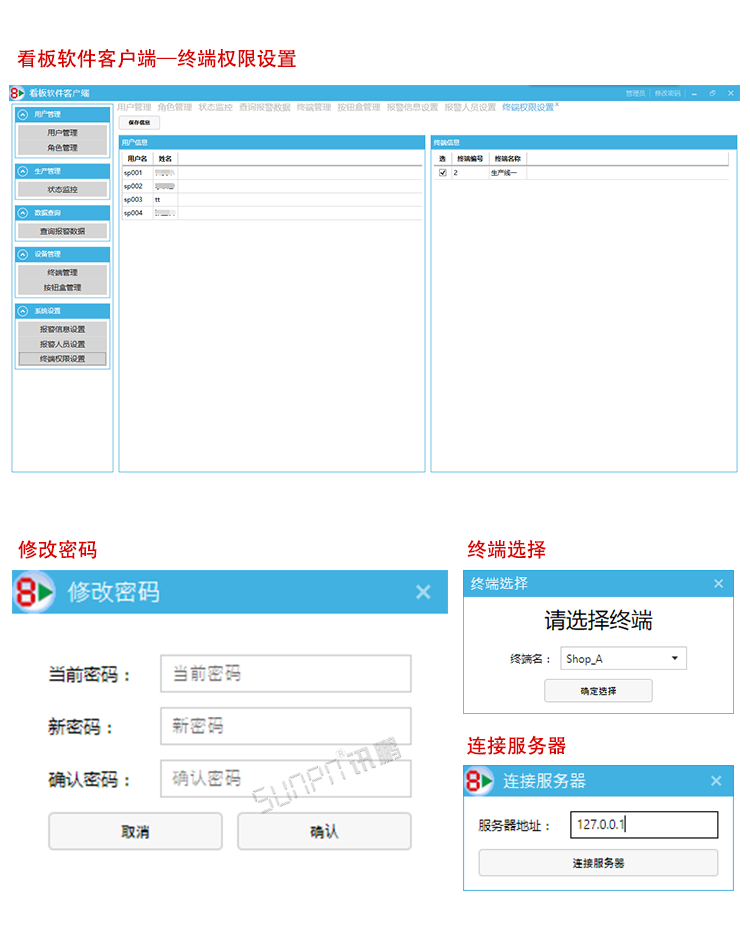Select user row sp002
Viewport: 750px width, 950px height.
[271, 187]
